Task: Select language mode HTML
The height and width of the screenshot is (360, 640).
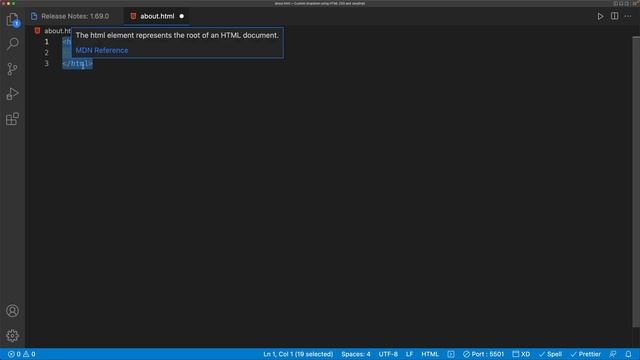Action: [430, 354]
